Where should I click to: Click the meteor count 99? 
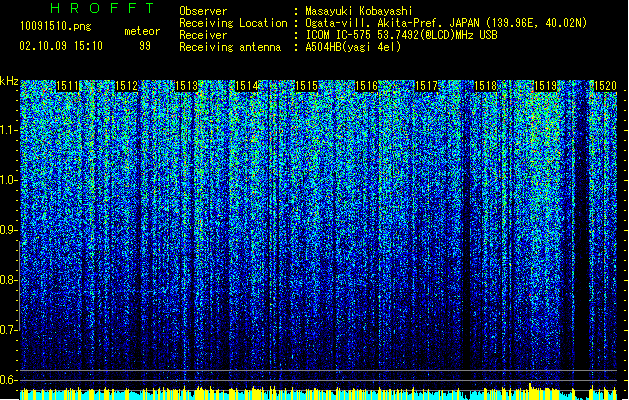(x=145, y=46)
